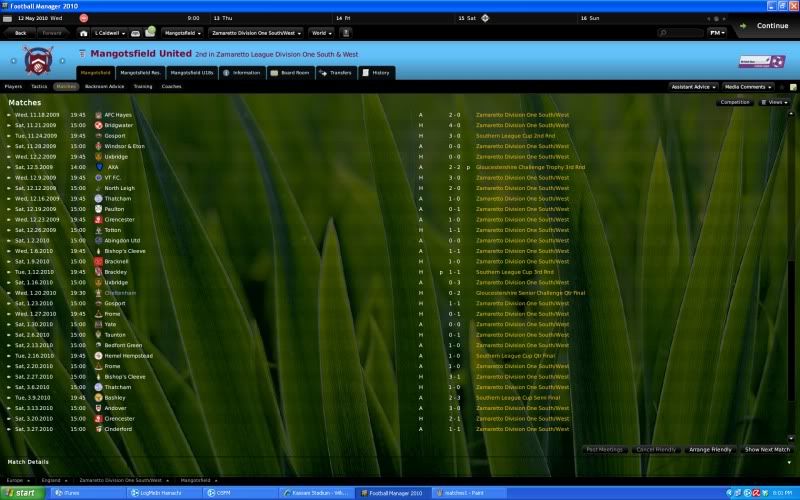Toggle the Match Details panel
The width and height of the screenshot is (800, 500).
pos(28,462)
